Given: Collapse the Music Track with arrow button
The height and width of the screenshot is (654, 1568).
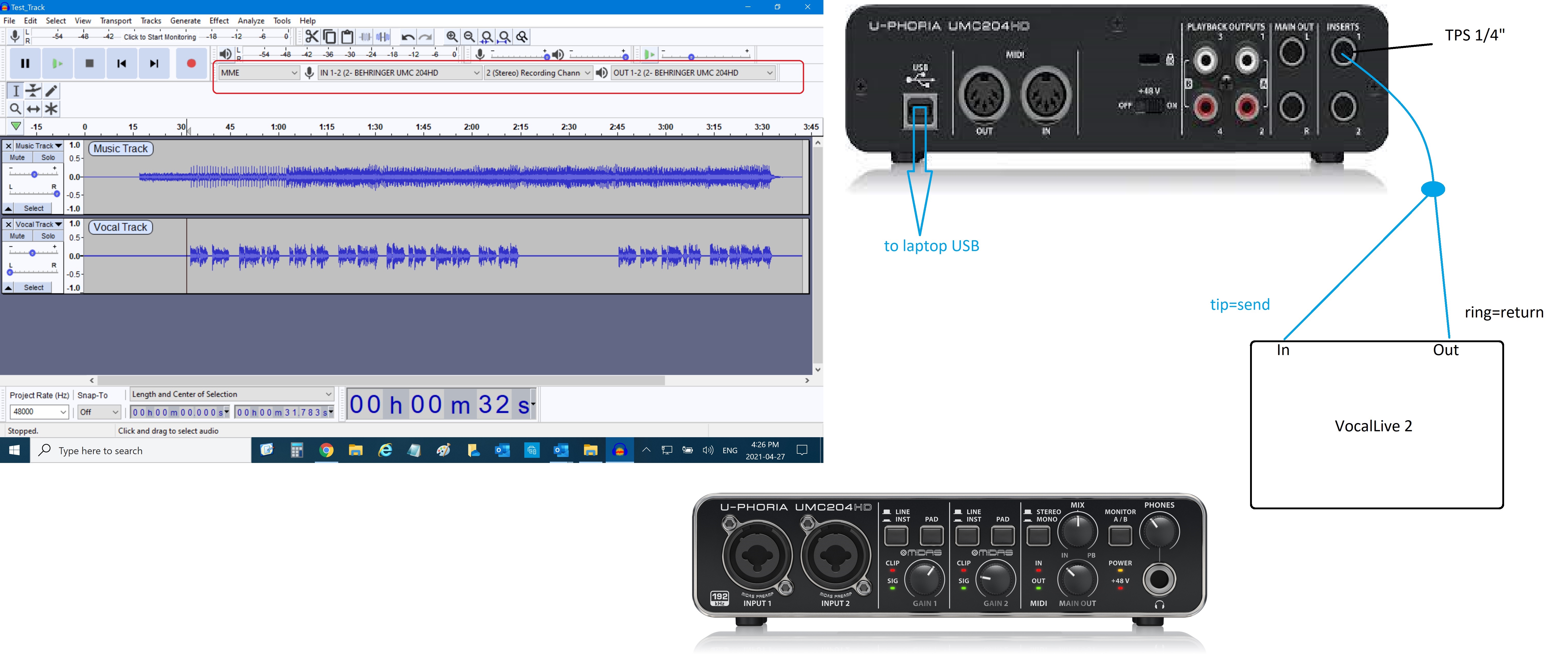Looking at the screenshot, I should [x=9, y=208].
